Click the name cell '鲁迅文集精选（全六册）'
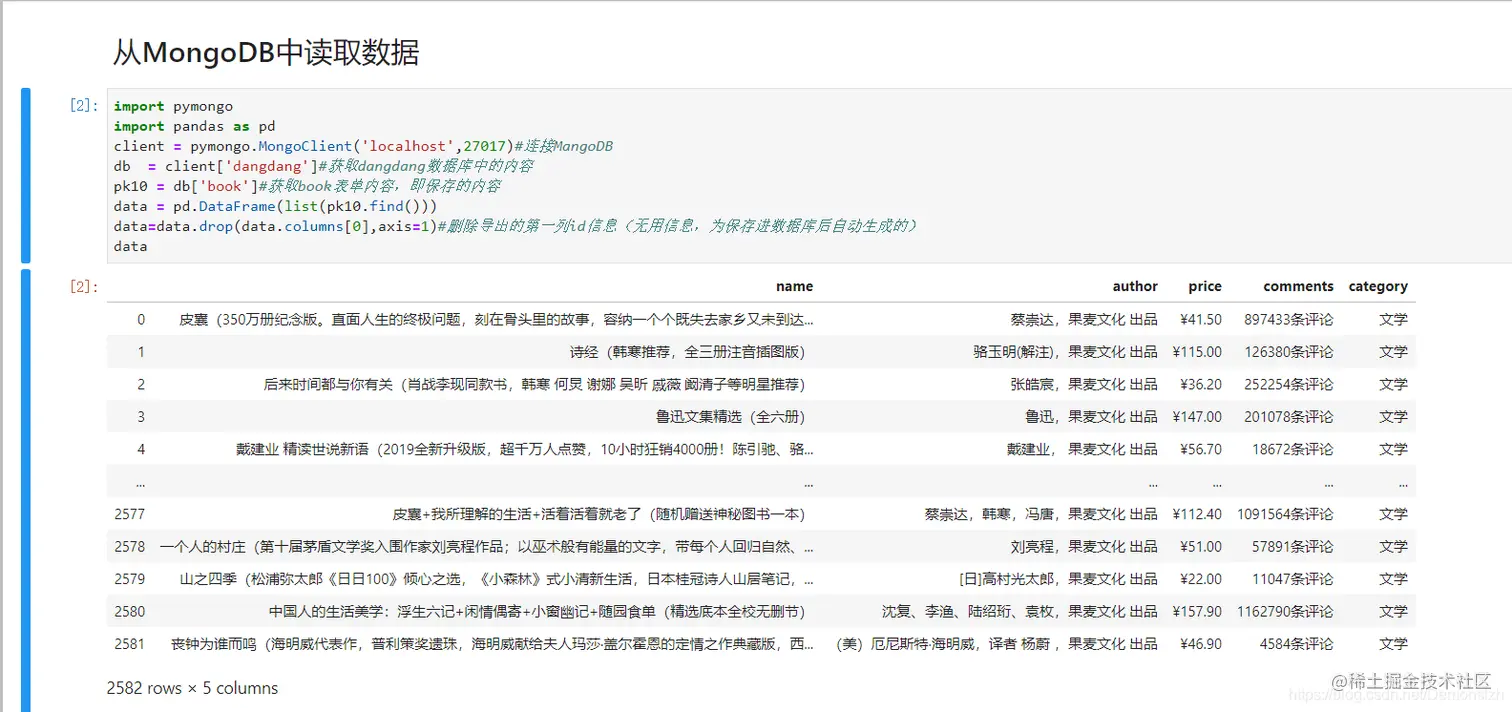Screen dimensions: 1512x712 [x=730, y=416]
